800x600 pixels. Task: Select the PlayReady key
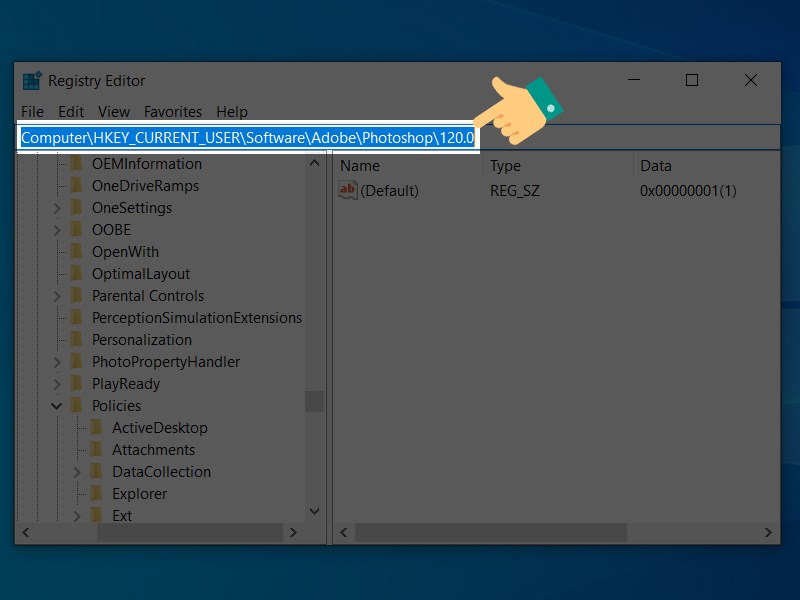[x=126, y=384]
